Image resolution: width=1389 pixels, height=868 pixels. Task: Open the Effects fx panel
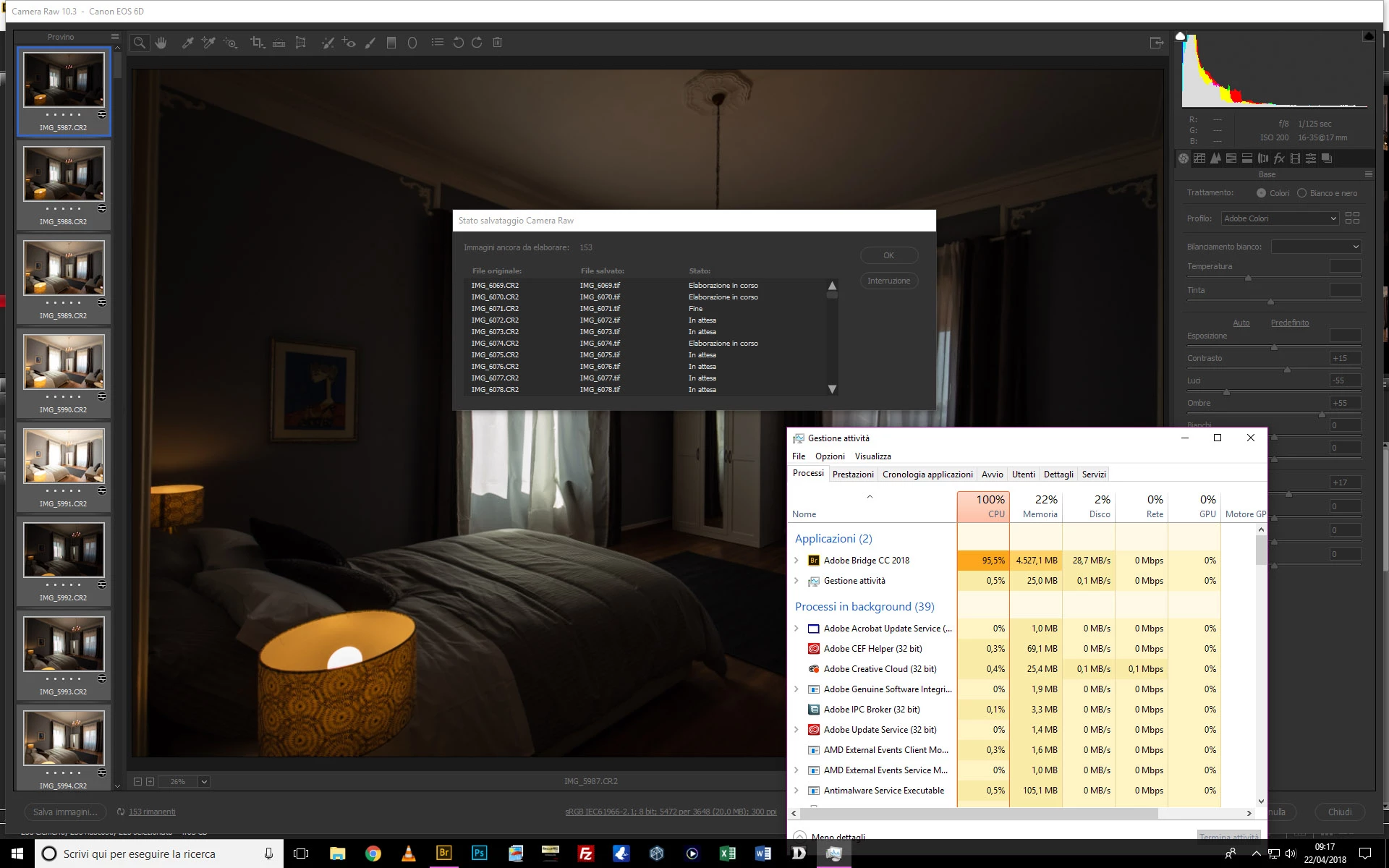[1279, 158]
